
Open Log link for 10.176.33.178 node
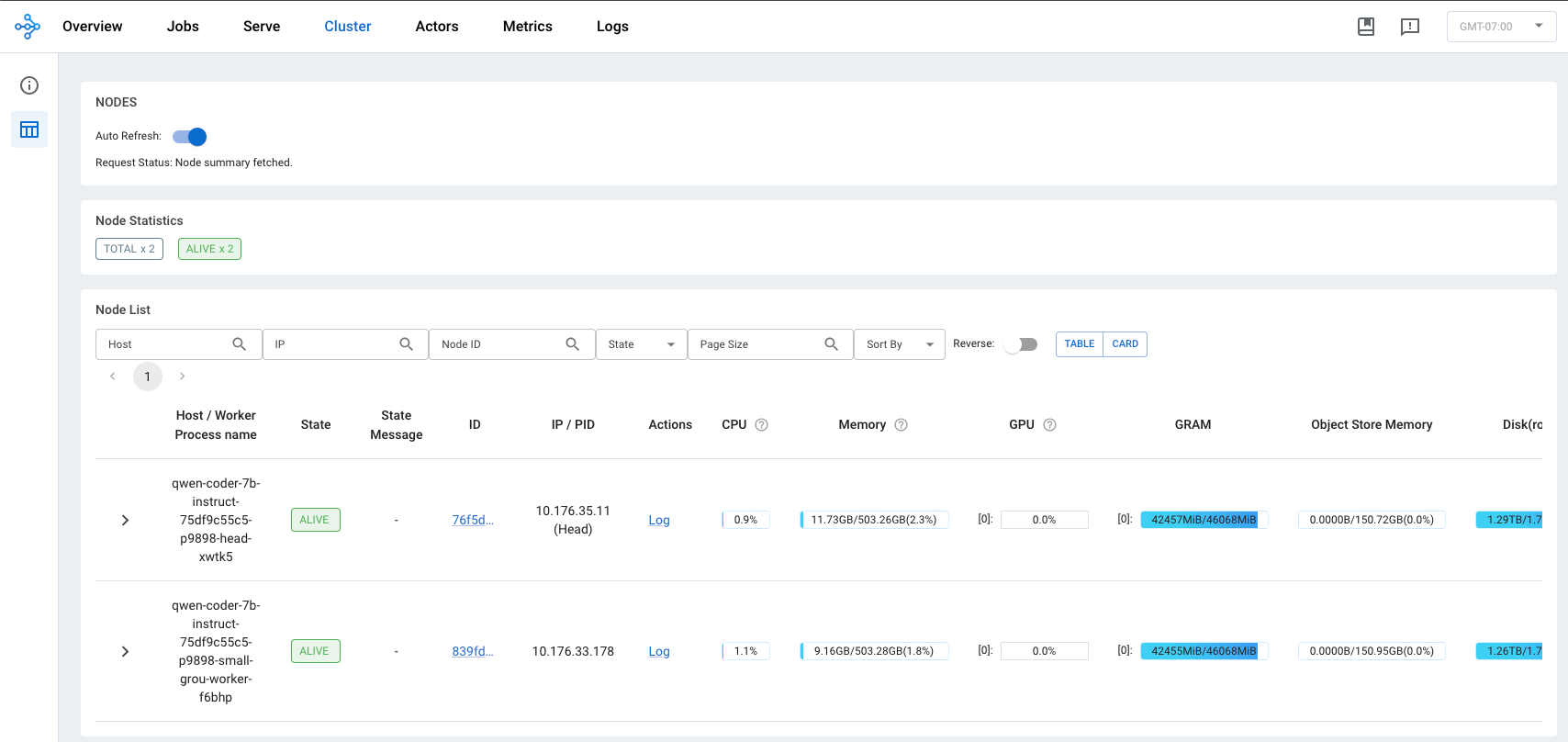(658, 652)
